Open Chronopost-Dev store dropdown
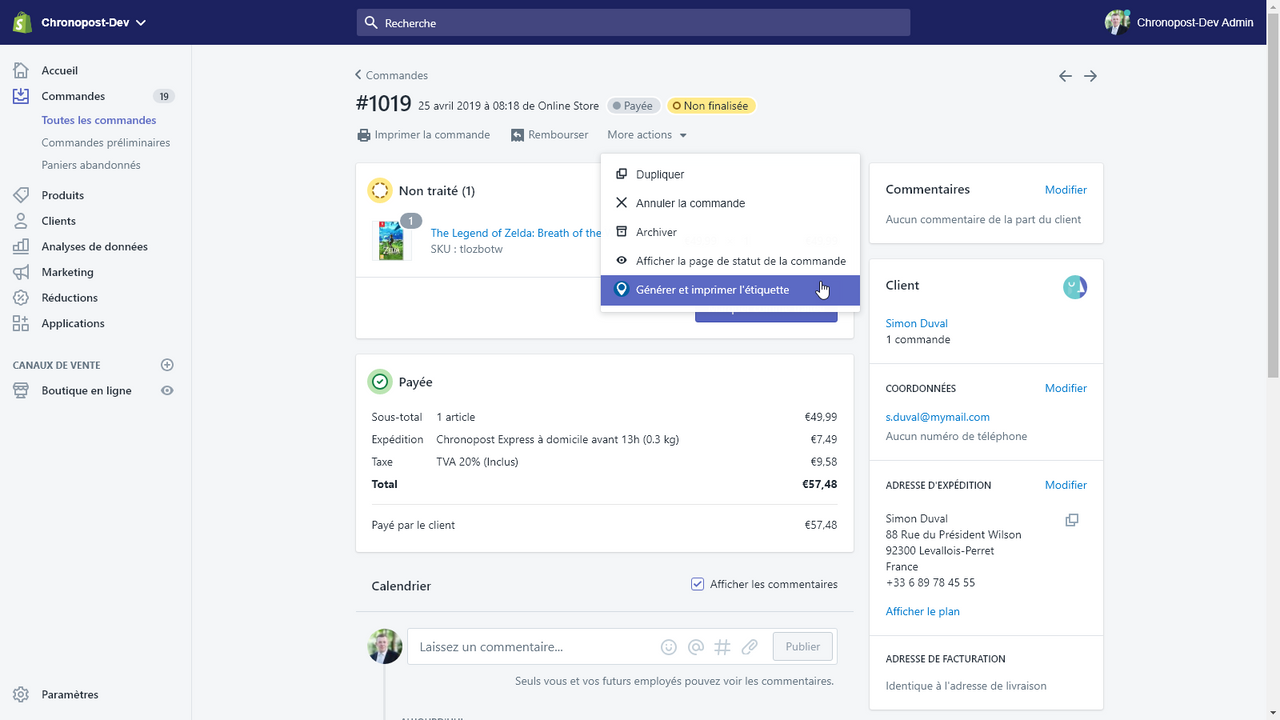The height and width of the screenshot is (720, 1280). pos(94,23)
